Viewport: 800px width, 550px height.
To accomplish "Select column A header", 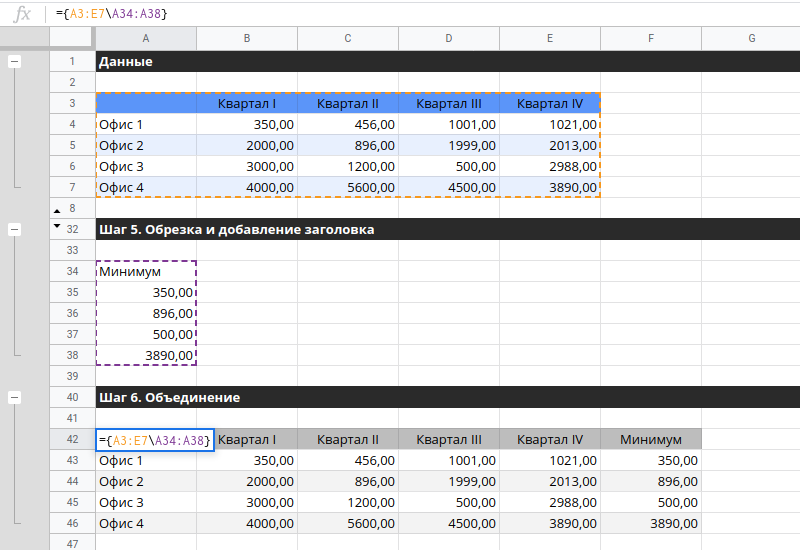I will coord(146,39).
